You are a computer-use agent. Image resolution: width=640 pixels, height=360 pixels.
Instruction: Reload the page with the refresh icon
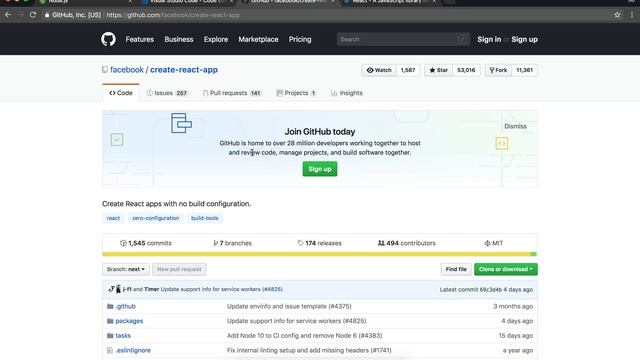click(33, 15)
